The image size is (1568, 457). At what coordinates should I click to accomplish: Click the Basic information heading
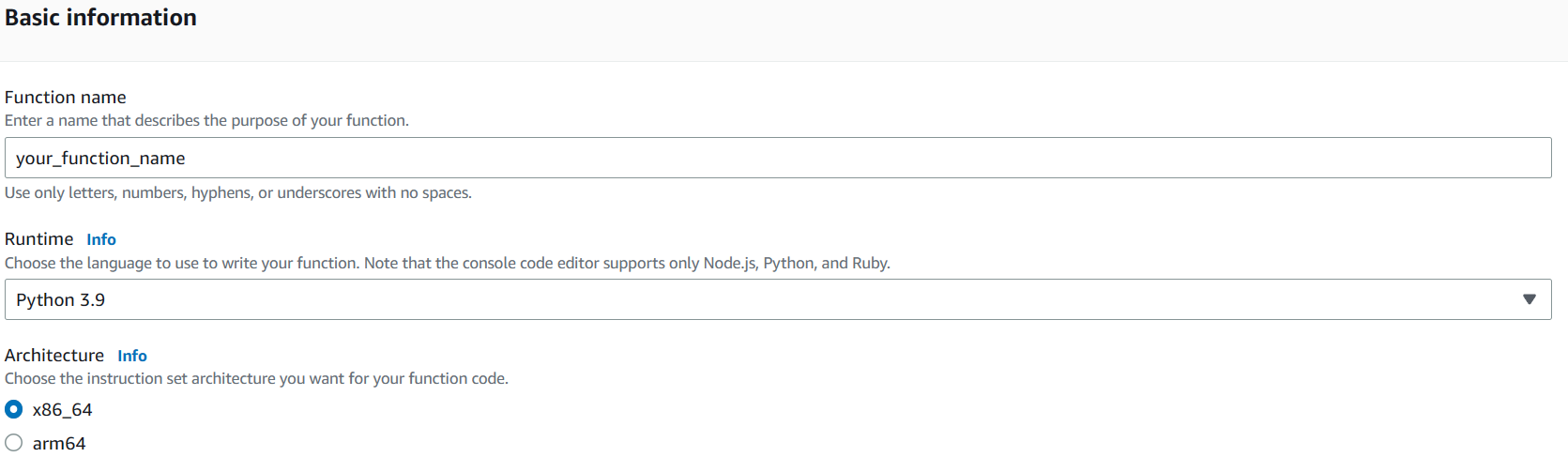click(100, 18)
